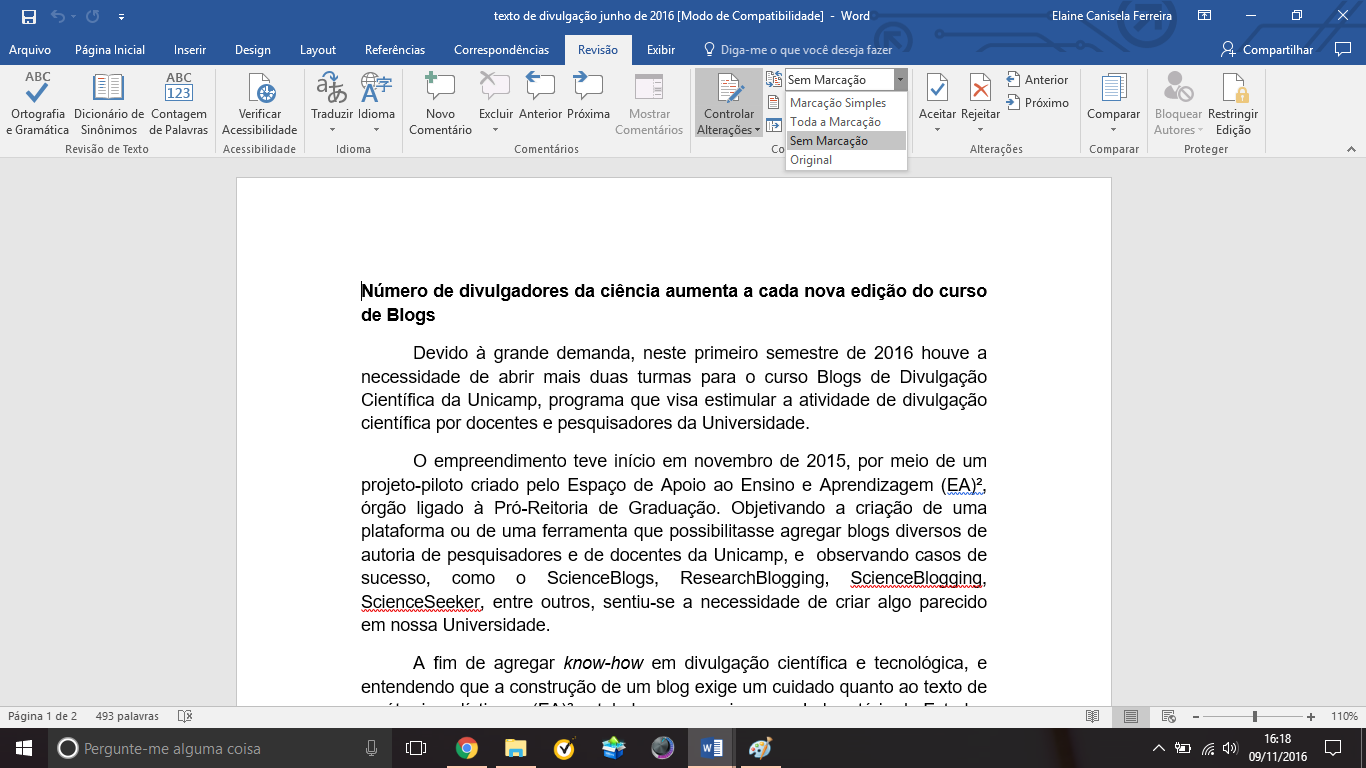Collapse the Sem Marcação combo box arrow
This screenshot has height=768, width=1366.
click(x=900, y=79)
